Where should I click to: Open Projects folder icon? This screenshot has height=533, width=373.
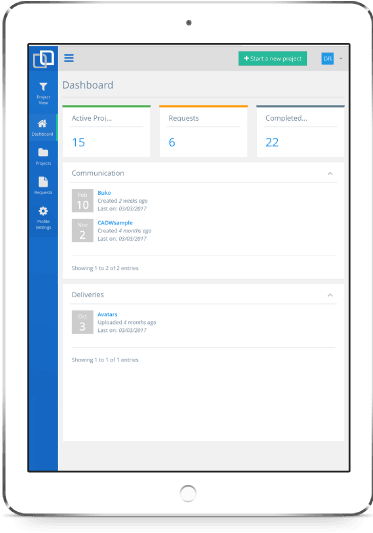pyautogui.click(x=43, y=152)
